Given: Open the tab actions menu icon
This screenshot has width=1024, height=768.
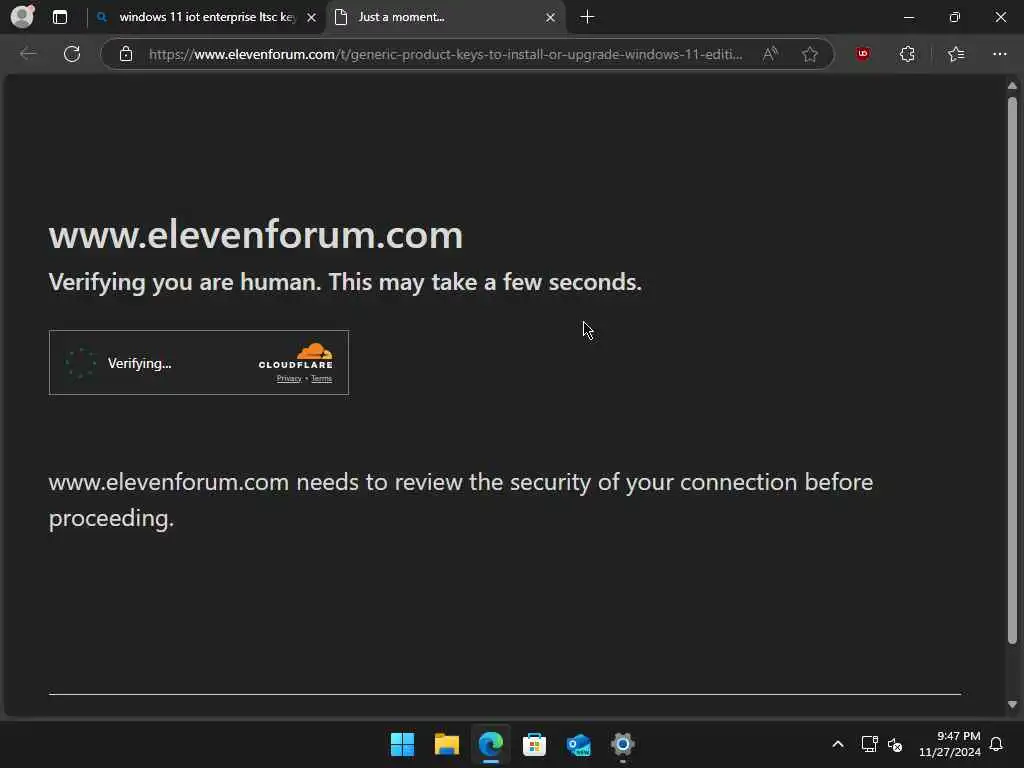Looking at the screenshot, I should (60, 17).
